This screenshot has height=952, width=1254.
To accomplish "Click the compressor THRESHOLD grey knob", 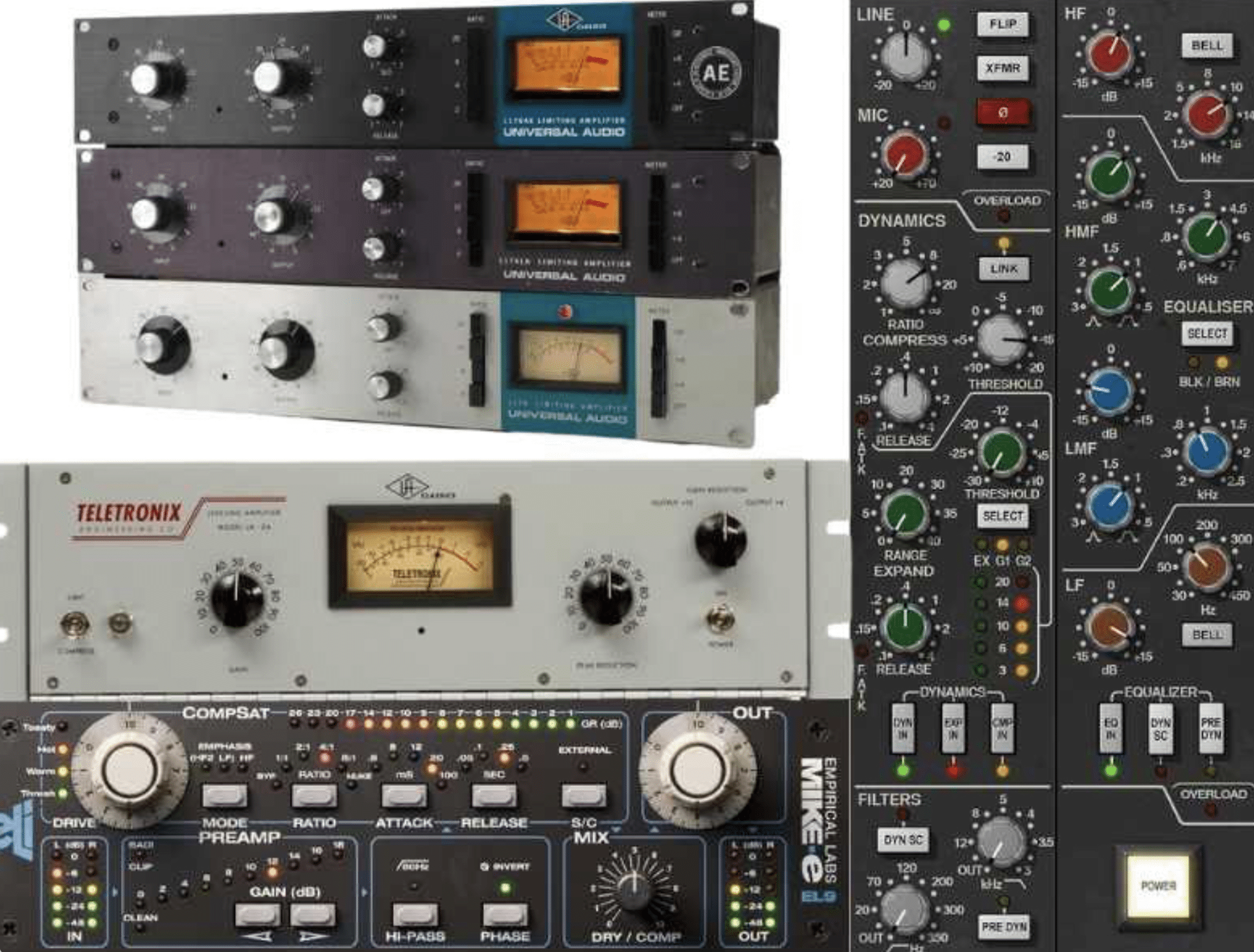I will coord(1001,338).
